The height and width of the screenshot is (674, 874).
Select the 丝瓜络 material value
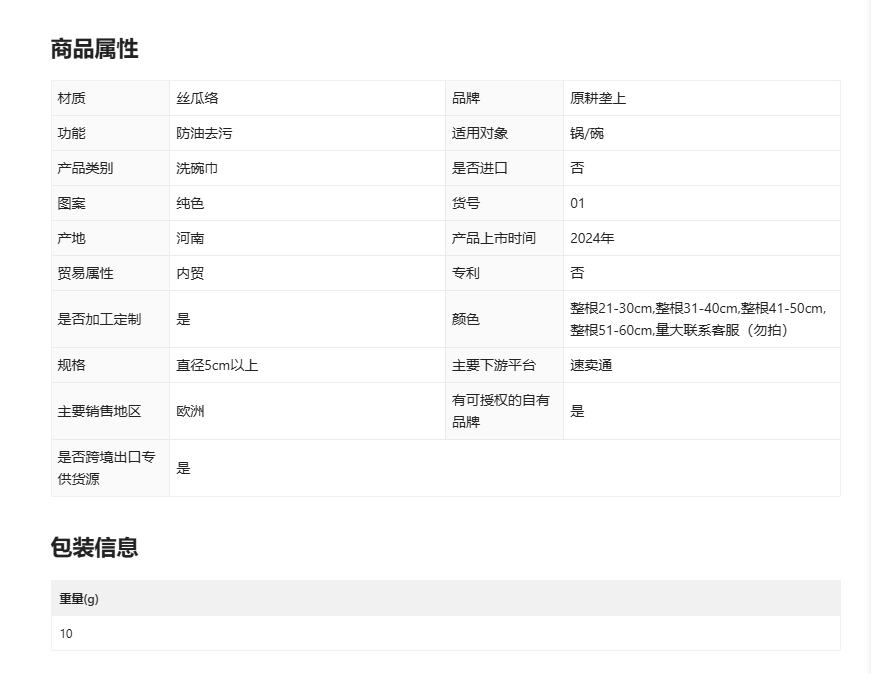pyautogui.click(x=197, y=98)
